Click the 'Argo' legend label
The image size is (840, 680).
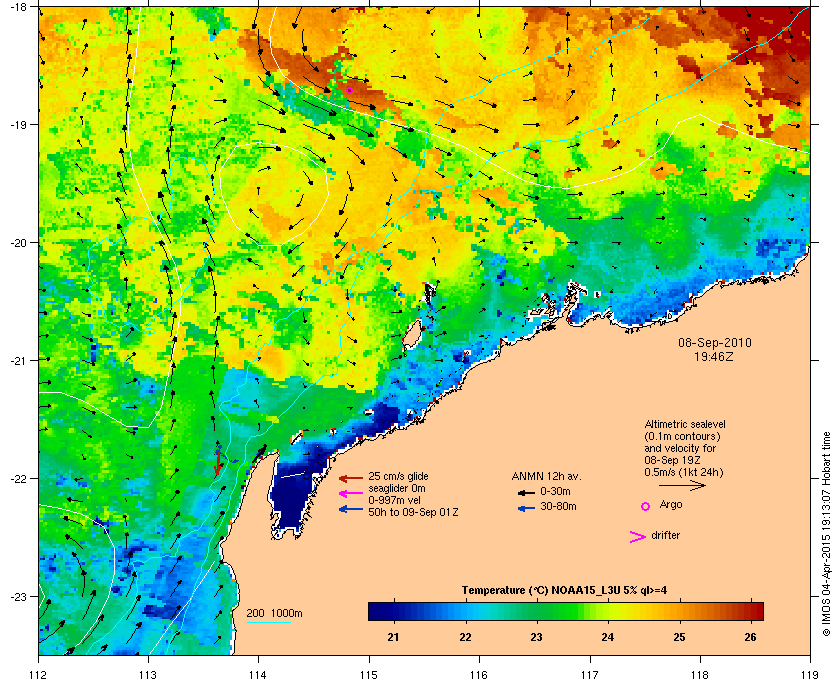coord(671,505)
